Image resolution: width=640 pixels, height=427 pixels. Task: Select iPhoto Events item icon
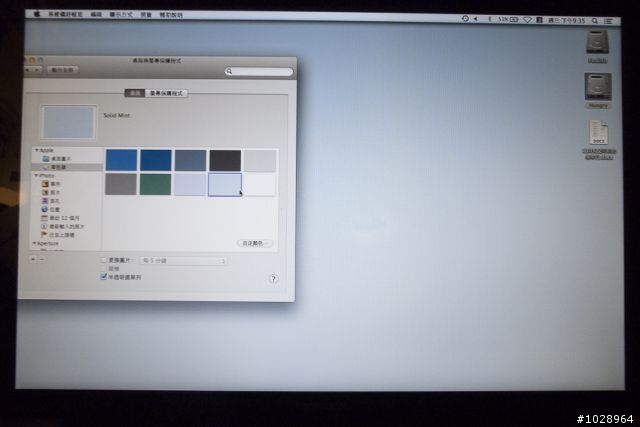pos(45,184)
